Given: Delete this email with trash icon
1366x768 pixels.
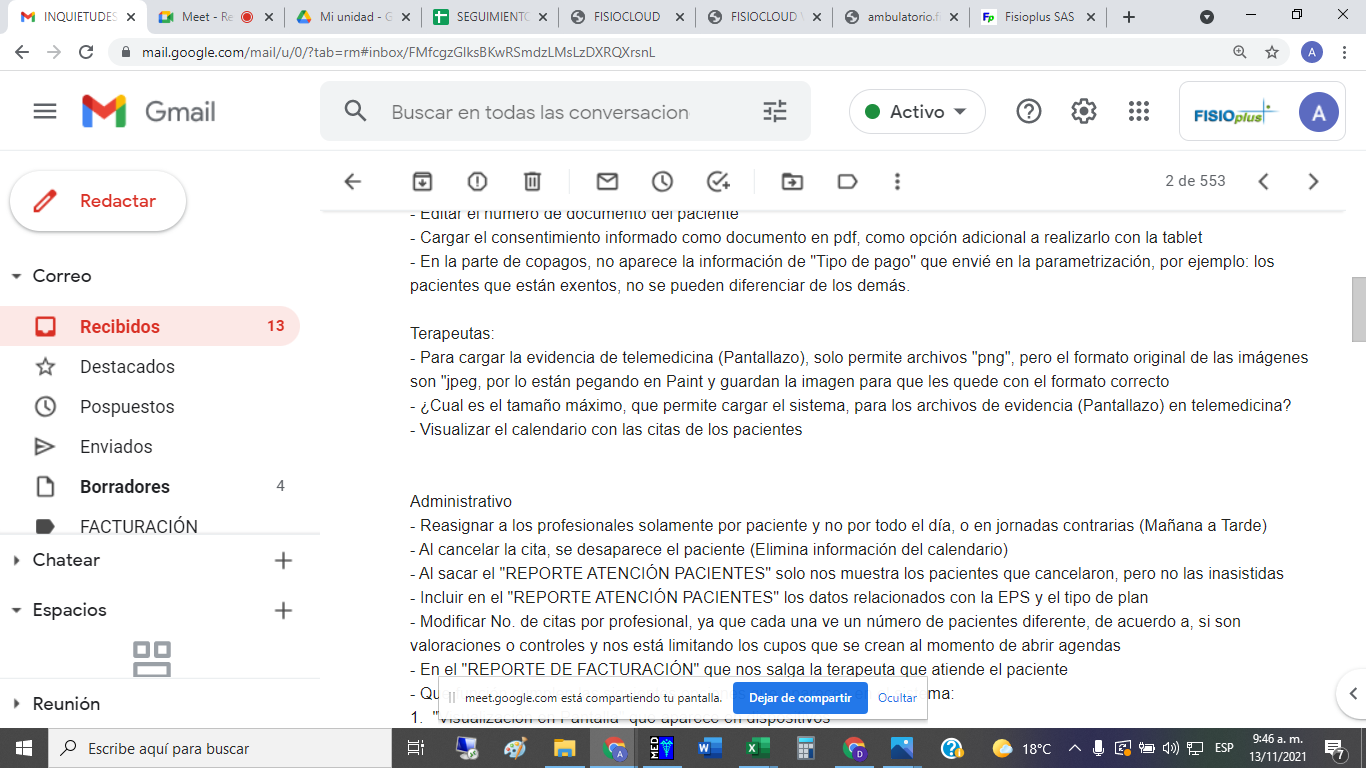Looking at the screenshot, I should click(532, 181).
